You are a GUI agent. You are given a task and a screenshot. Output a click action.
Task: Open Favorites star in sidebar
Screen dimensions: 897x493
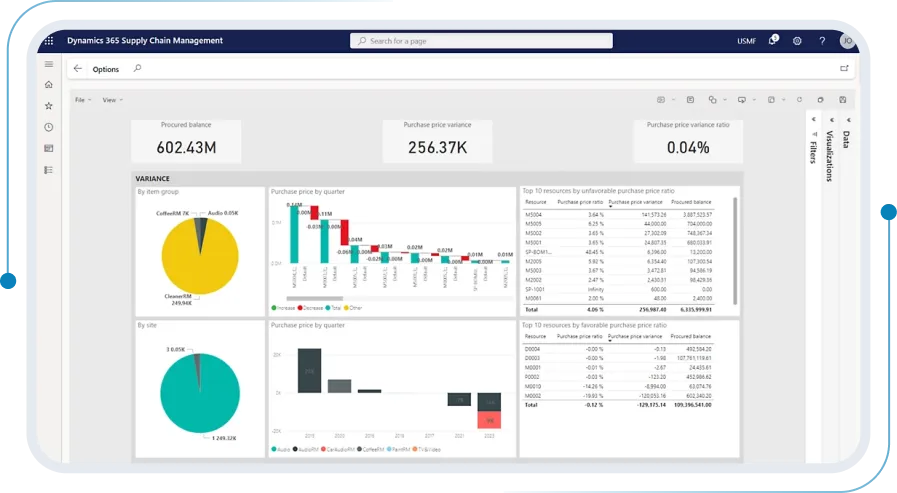(x=49, y=106)
